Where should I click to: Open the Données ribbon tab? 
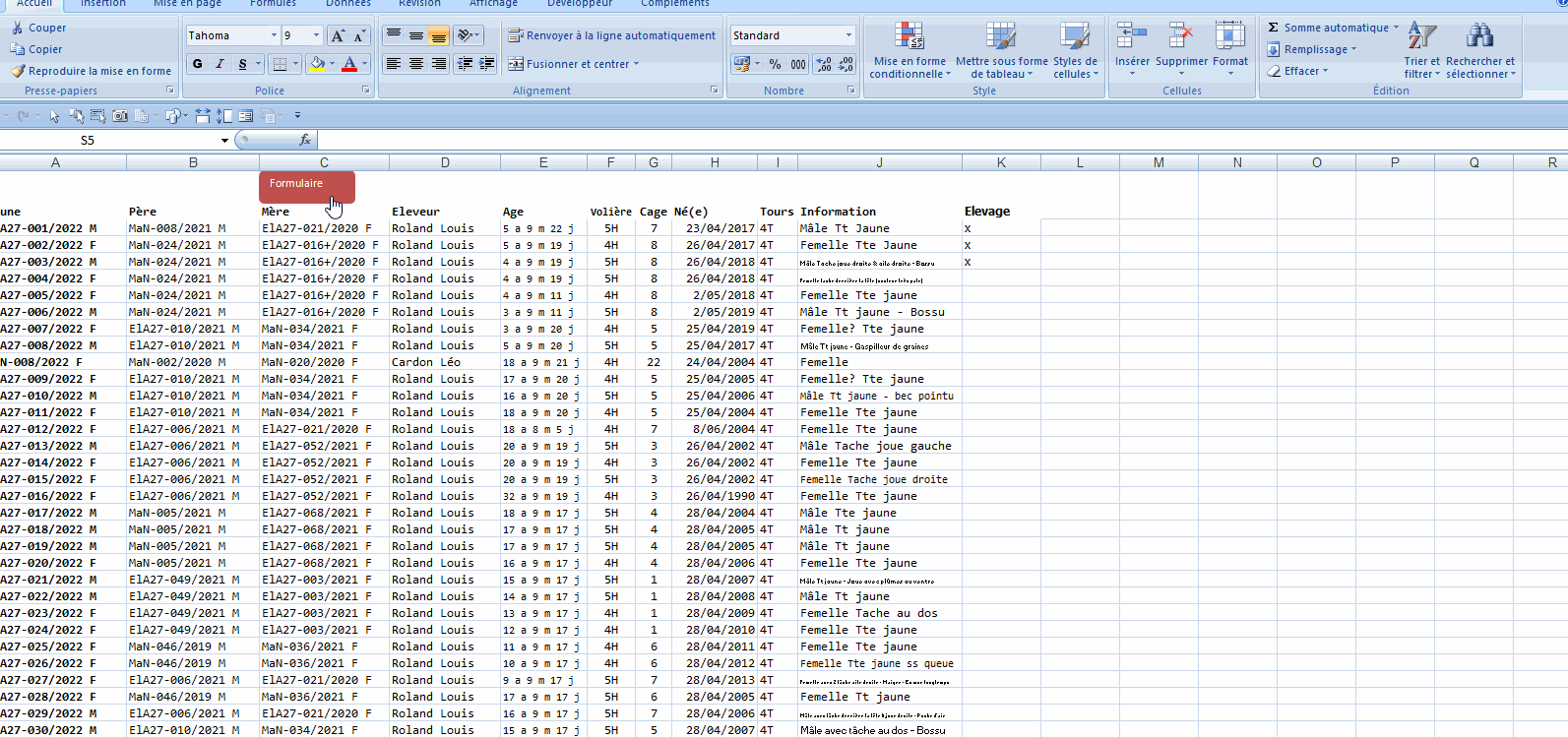pos(348,4)
